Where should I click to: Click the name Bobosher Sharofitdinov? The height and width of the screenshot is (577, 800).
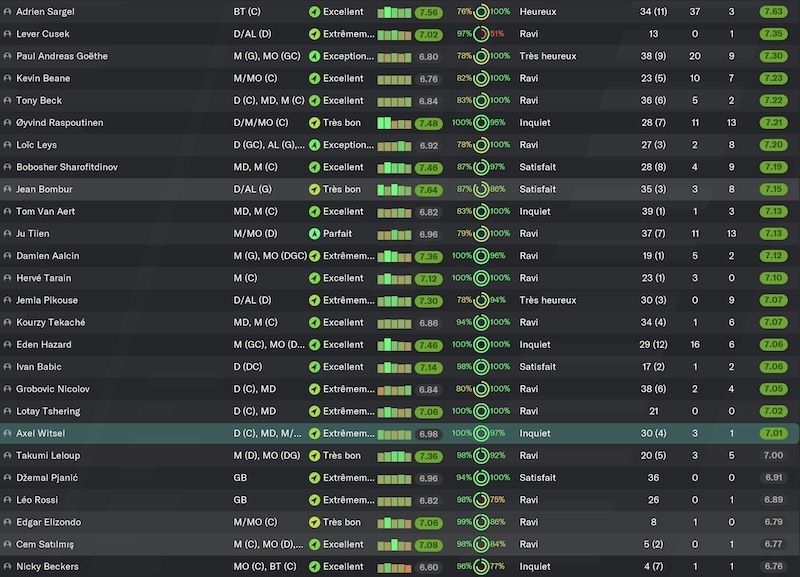pos(67,167)
